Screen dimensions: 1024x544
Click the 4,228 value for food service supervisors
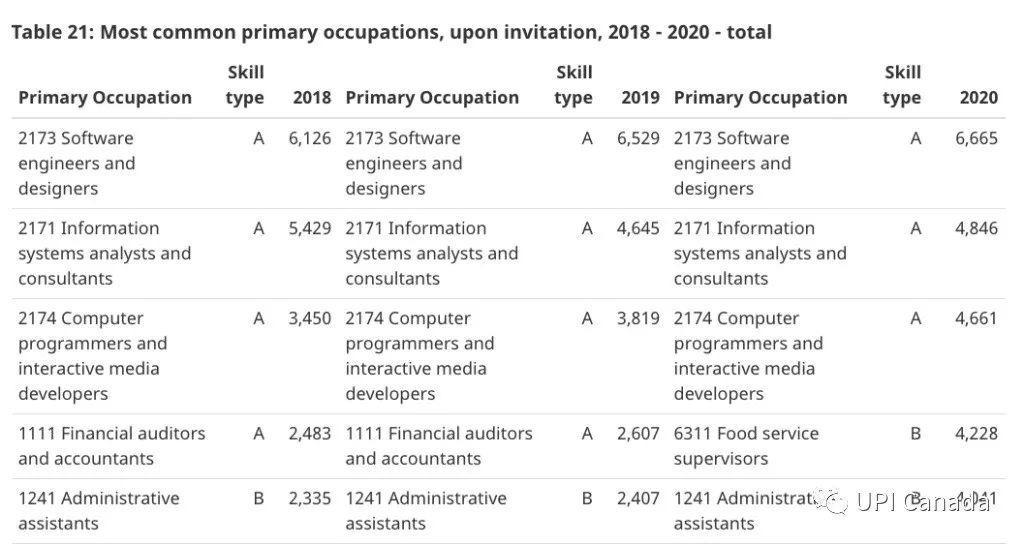click(976, 433)
